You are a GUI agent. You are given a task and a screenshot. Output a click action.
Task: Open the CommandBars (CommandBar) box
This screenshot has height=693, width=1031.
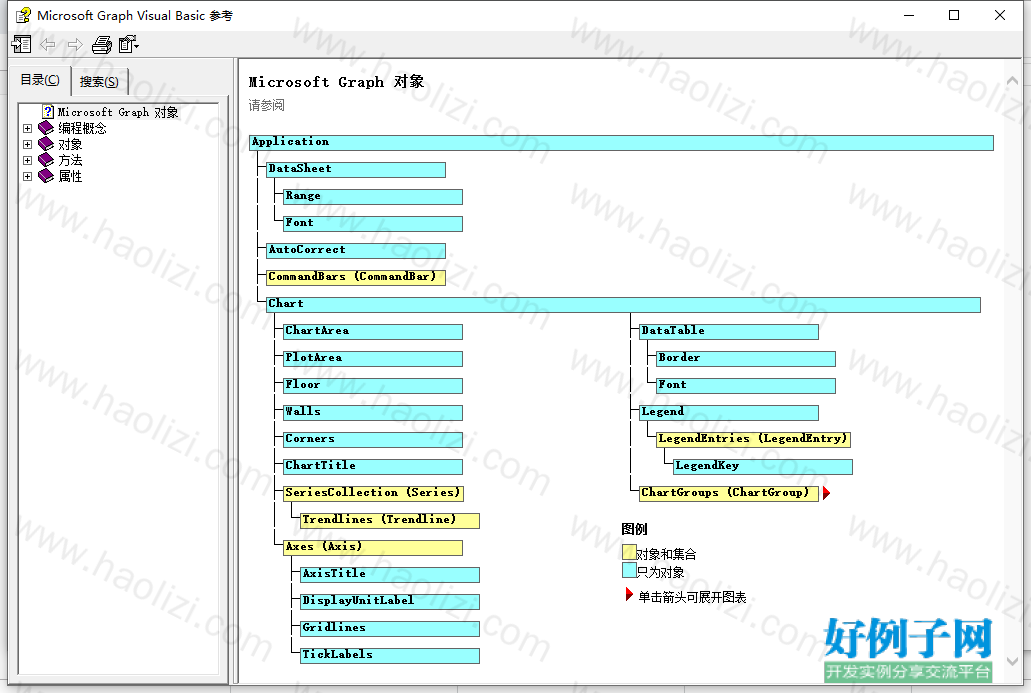pyautogui.click(x=356, y=277)
